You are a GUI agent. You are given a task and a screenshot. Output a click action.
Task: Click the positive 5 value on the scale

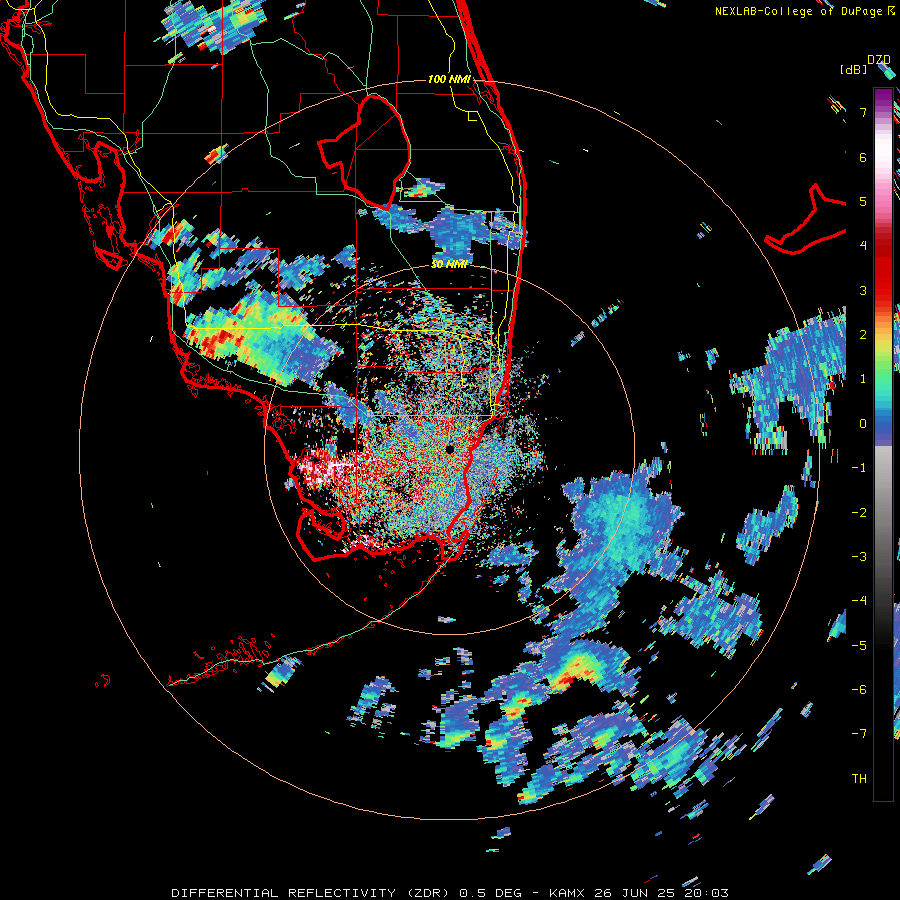863,201
